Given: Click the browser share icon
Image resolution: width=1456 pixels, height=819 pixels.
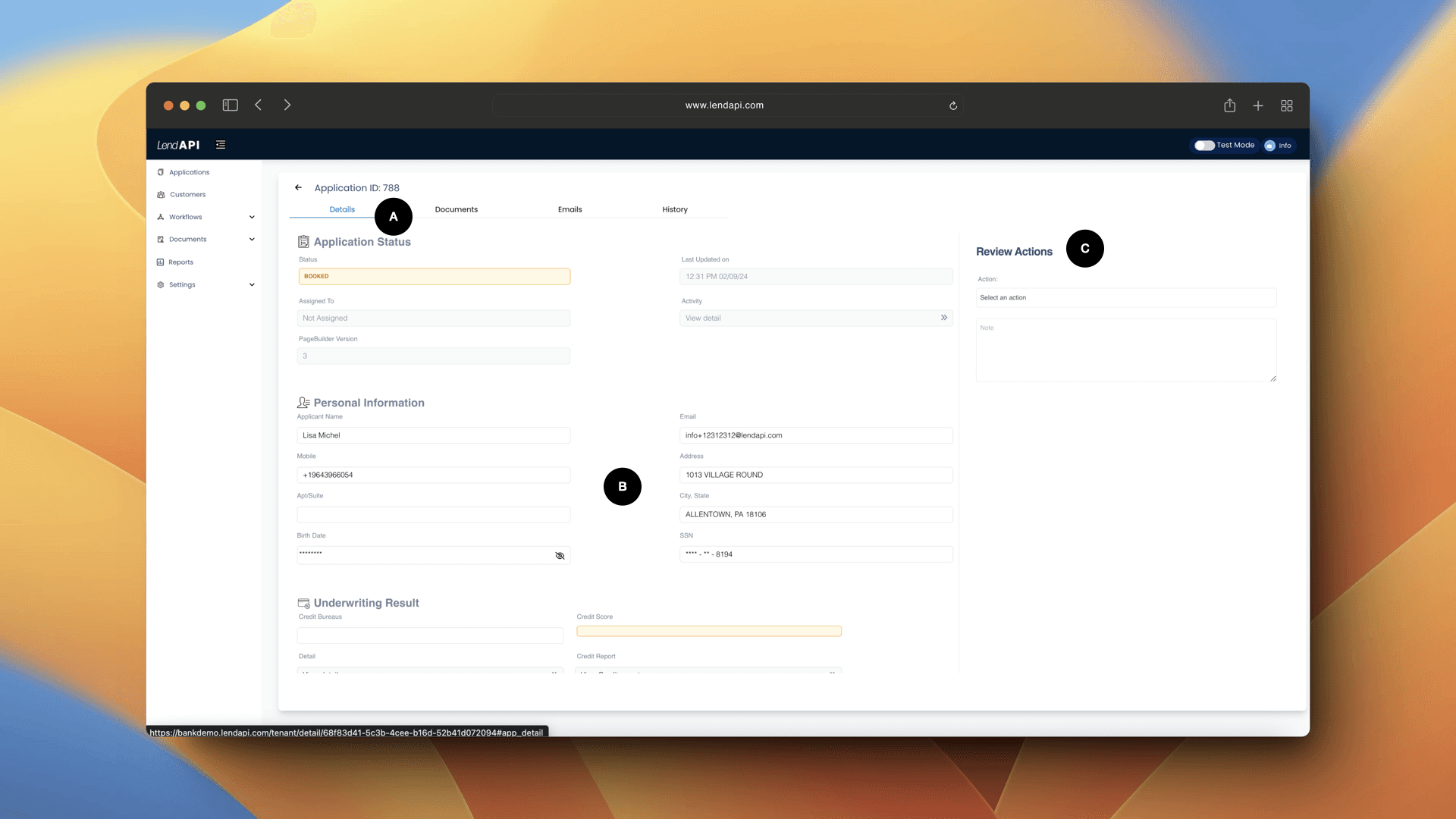Looking at the screenshot, I should (x=1229, y=105).
